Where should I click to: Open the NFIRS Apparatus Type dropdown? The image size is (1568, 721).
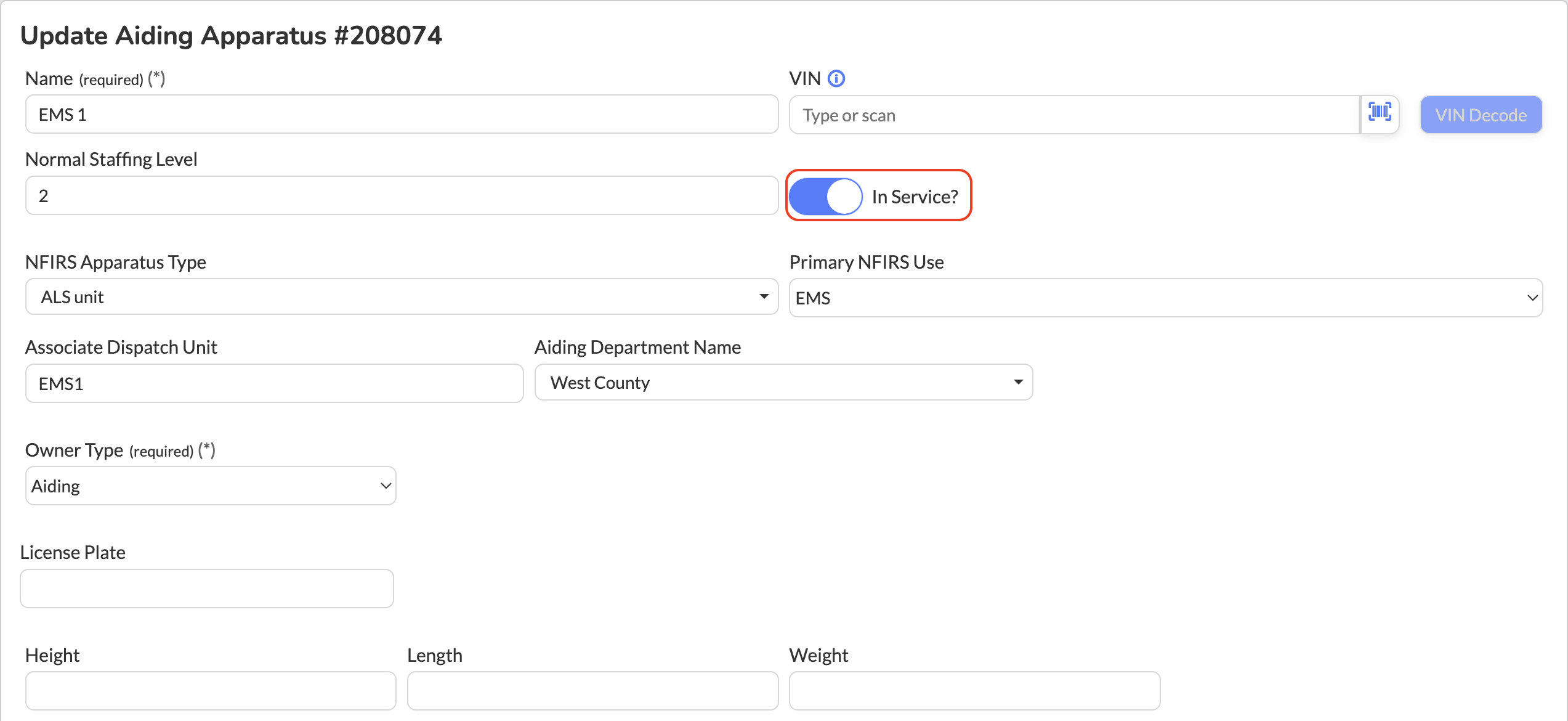click(401, 297)
